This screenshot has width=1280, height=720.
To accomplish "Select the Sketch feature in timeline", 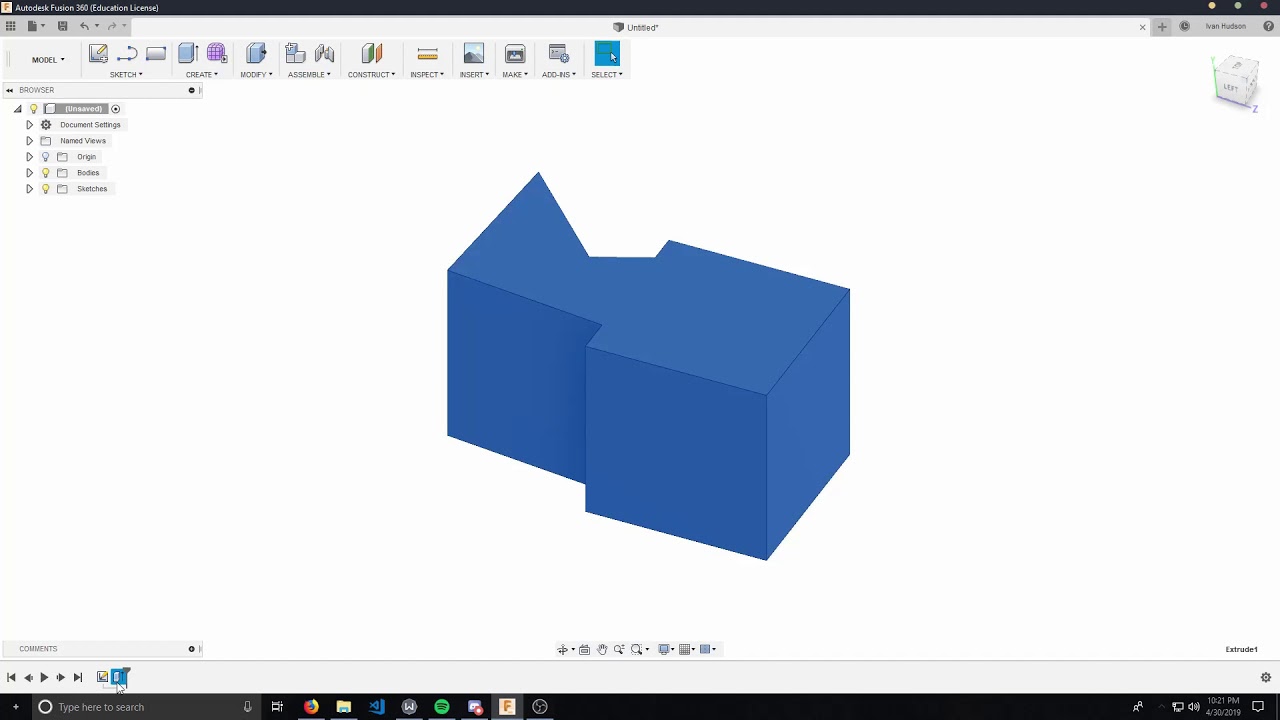I will tap(102, 678).
